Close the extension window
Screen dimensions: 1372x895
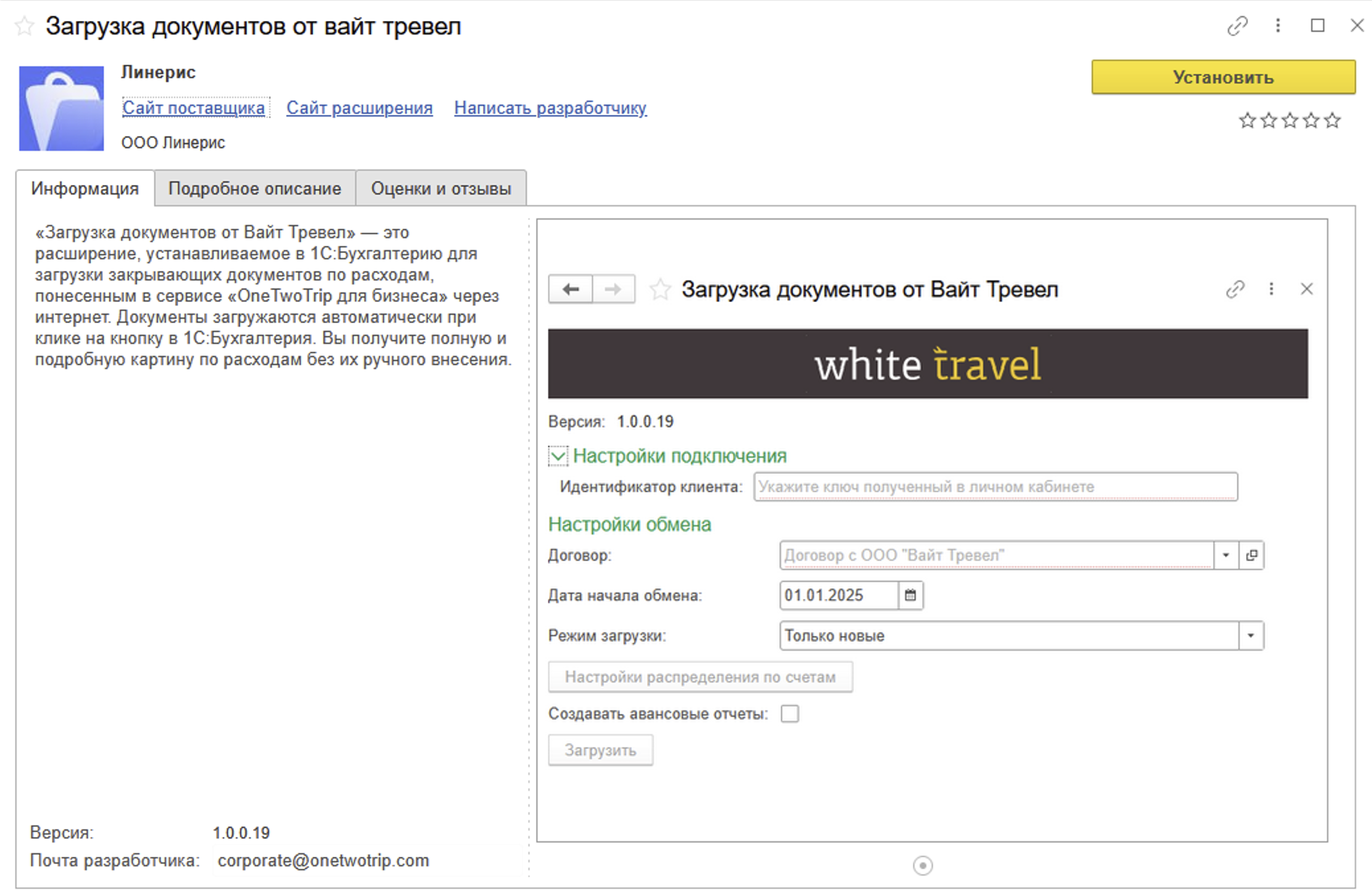click(x=1356, y=26)
